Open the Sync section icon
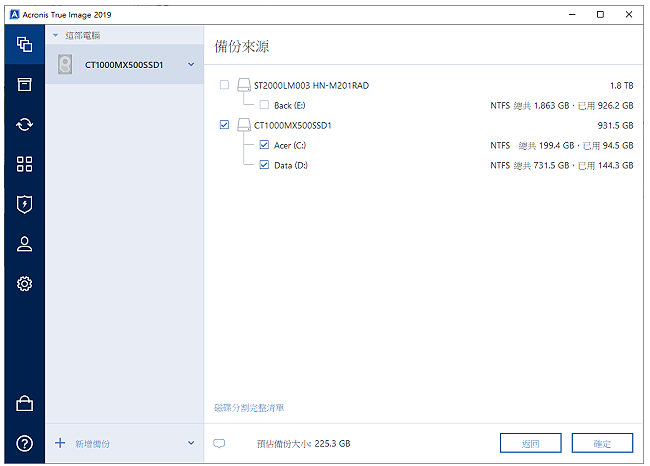This screenshot has height=466, width=650. [24, 124]
